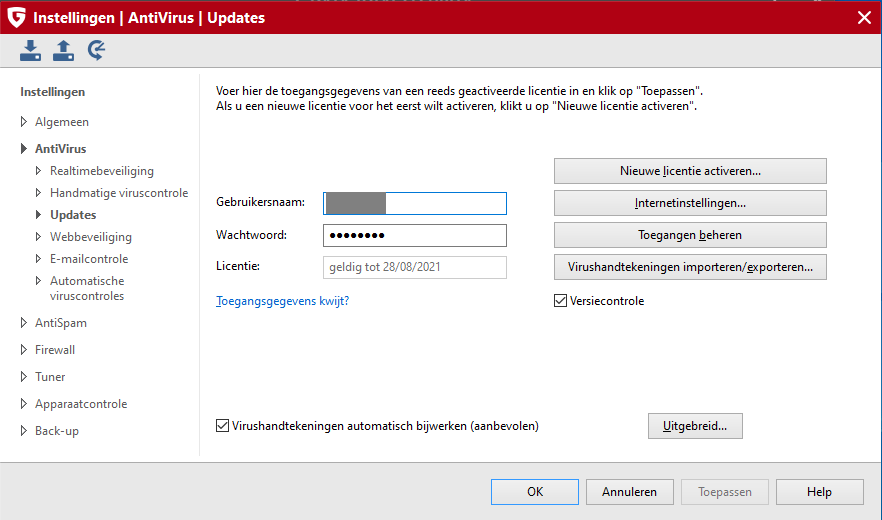Open Automatische viruscontroles settings

87,288
